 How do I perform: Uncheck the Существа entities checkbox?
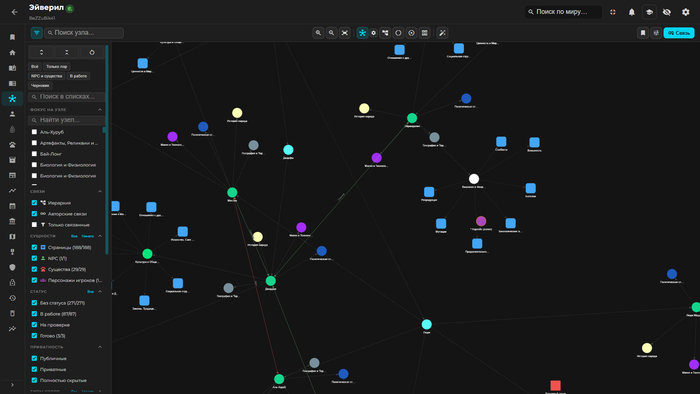(34, 270)
